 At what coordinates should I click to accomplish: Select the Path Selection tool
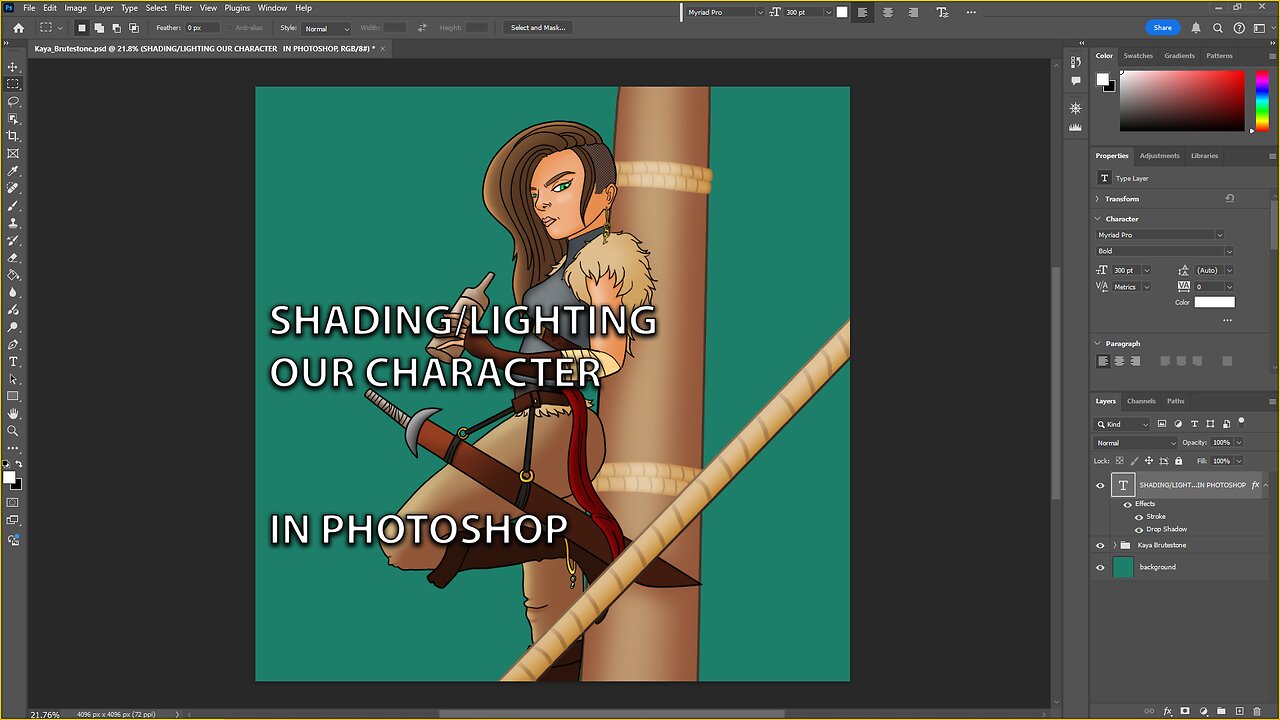pyautogui.click(x=13, y=379)
